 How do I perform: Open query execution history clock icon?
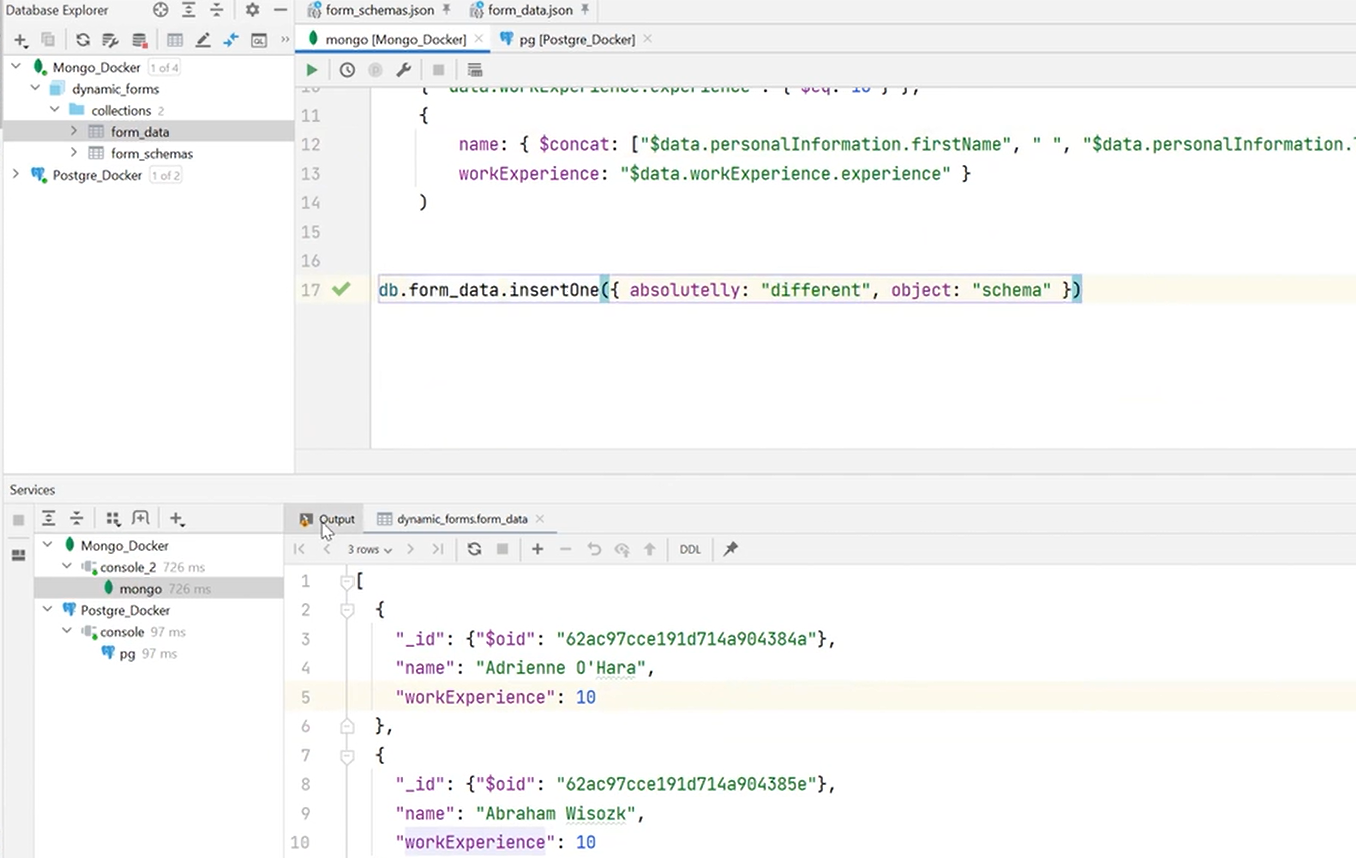347,69
